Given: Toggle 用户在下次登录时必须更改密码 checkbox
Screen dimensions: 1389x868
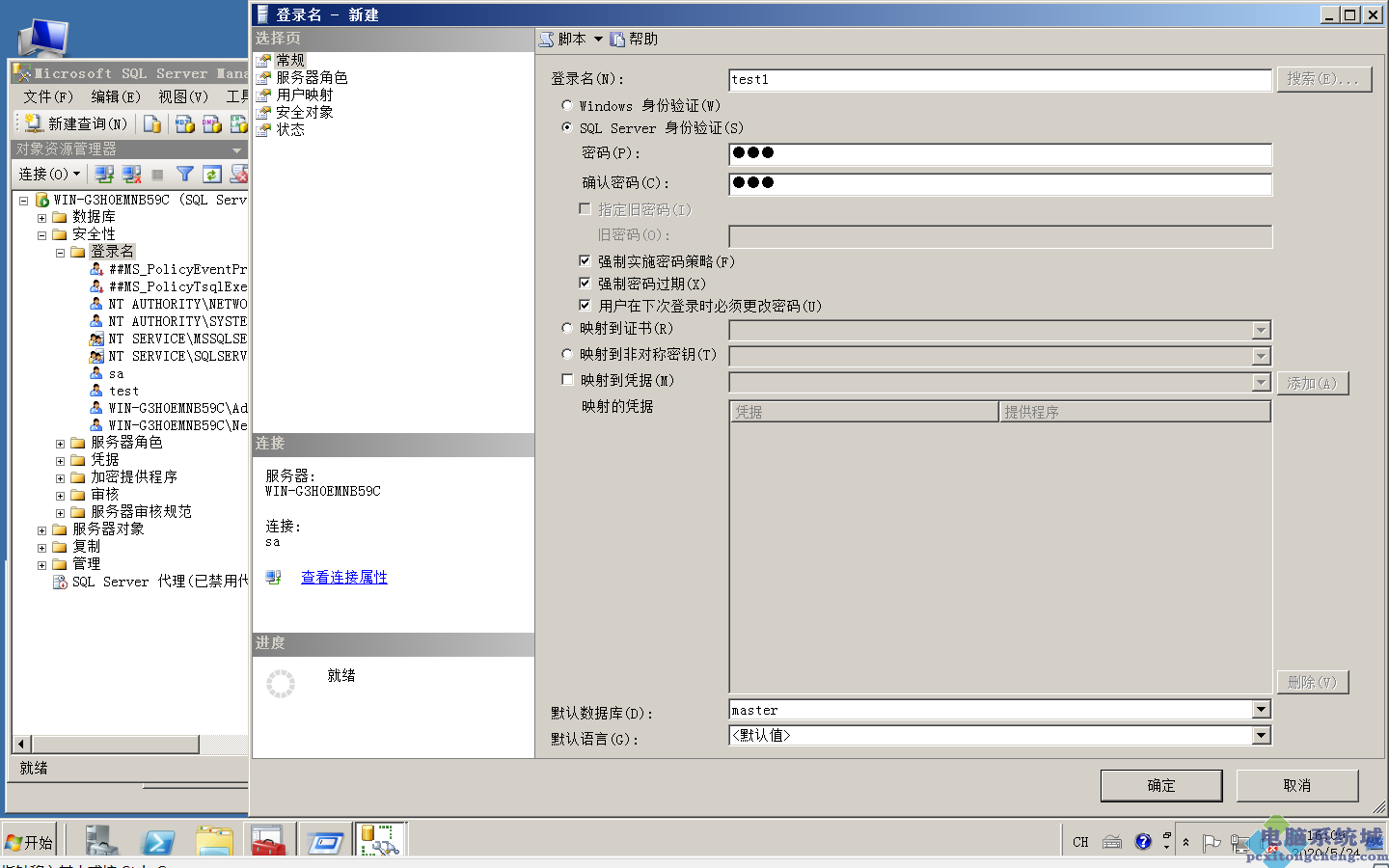Looking at the screenshot, I should pyautogui.click(x=585, y=305).
